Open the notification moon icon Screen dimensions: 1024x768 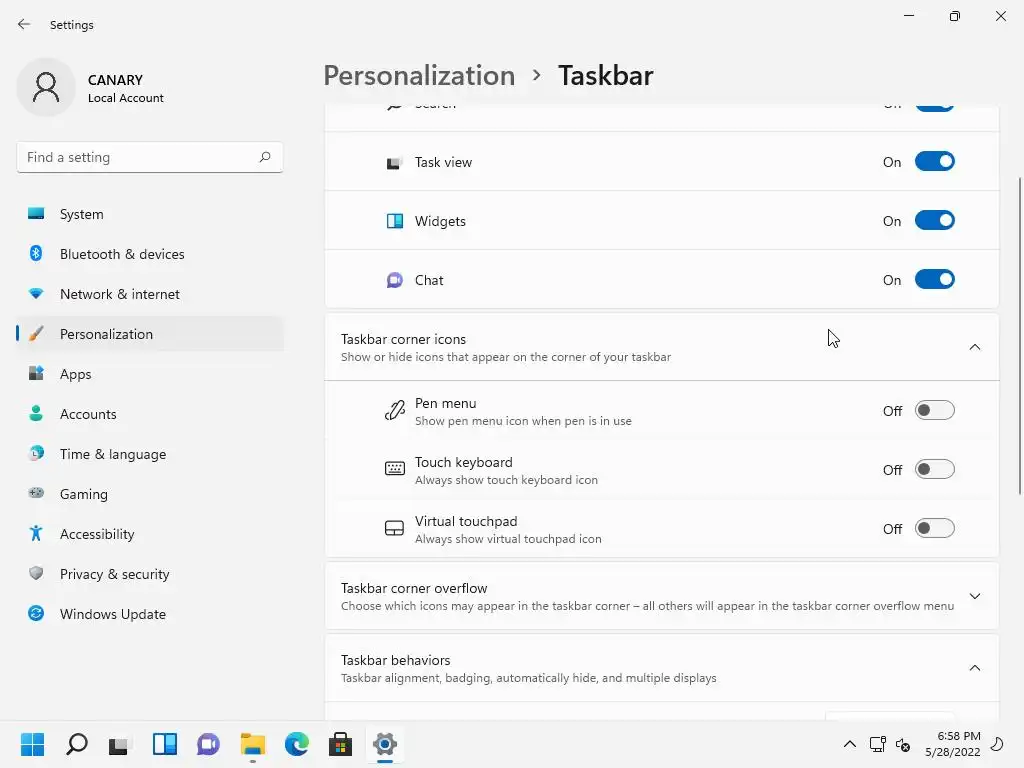(x=997, y=744)
